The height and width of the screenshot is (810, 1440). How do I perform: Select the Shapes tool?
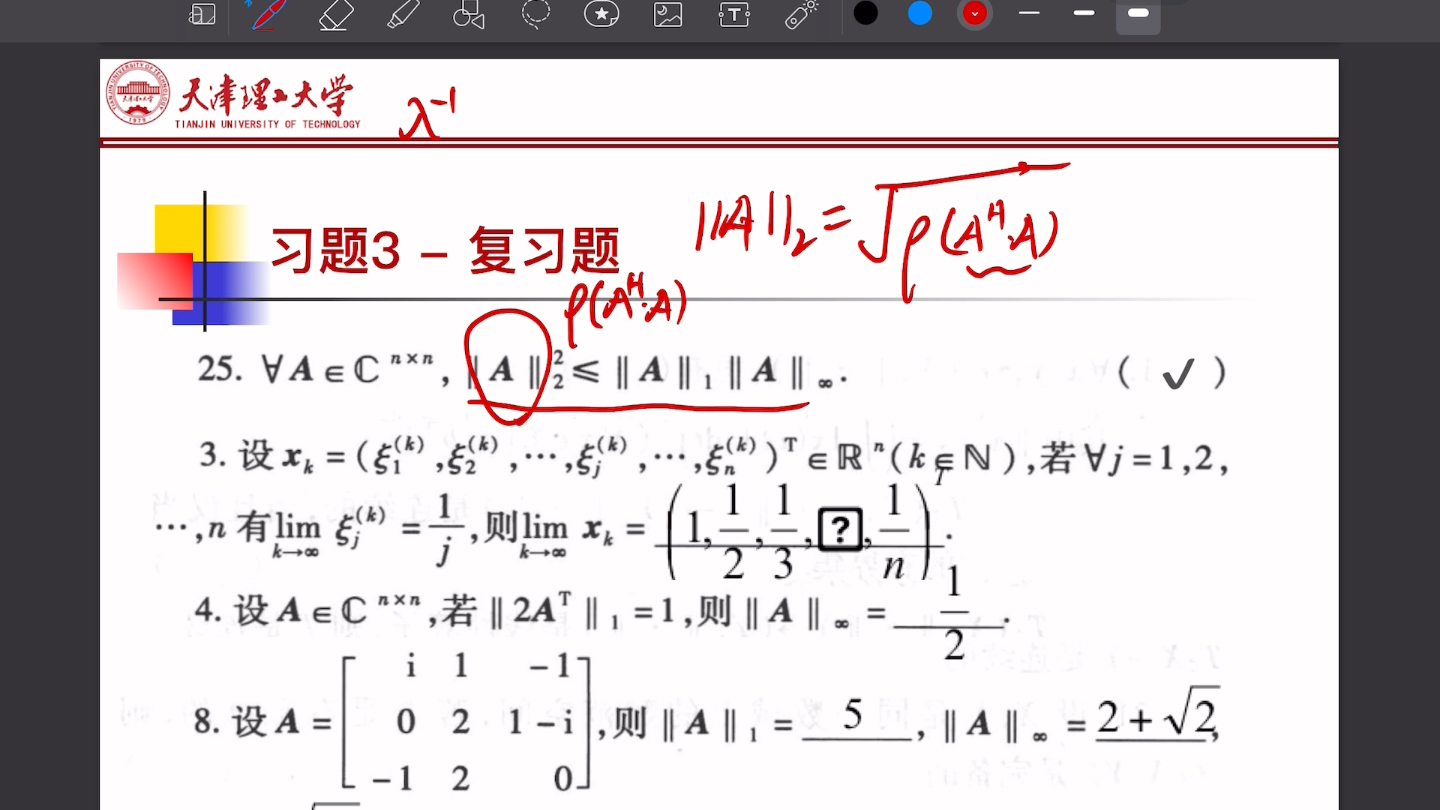tap(468, 14)
